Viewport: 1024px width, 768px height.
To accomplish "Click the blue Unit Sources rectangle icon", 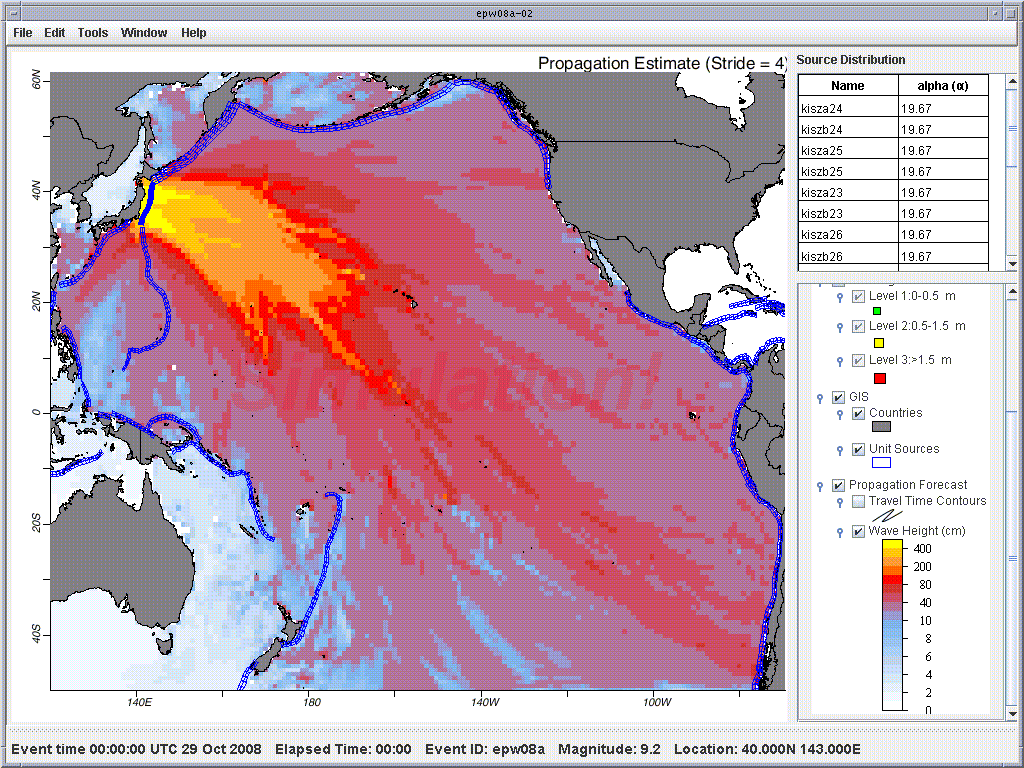I will coord(881,463).
